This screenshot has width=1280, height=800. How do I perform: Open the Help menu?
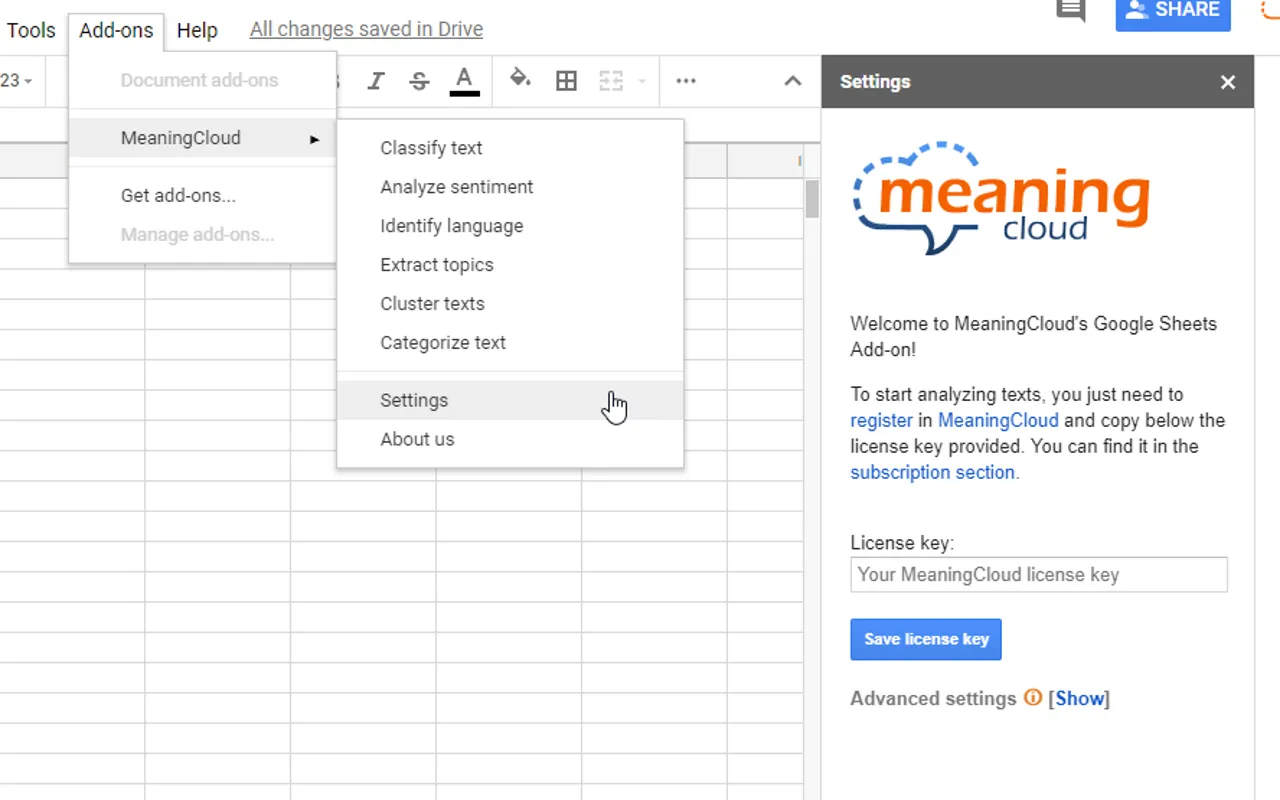(197, 30)
